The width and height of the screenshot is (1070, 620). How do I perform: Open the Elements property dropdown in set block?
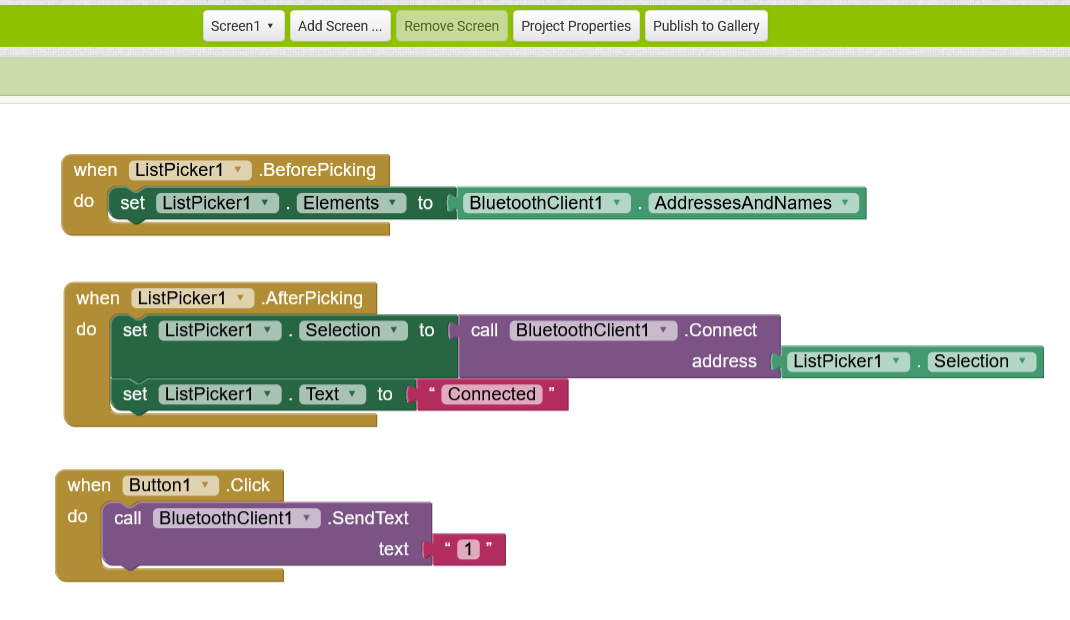[393, 202]
